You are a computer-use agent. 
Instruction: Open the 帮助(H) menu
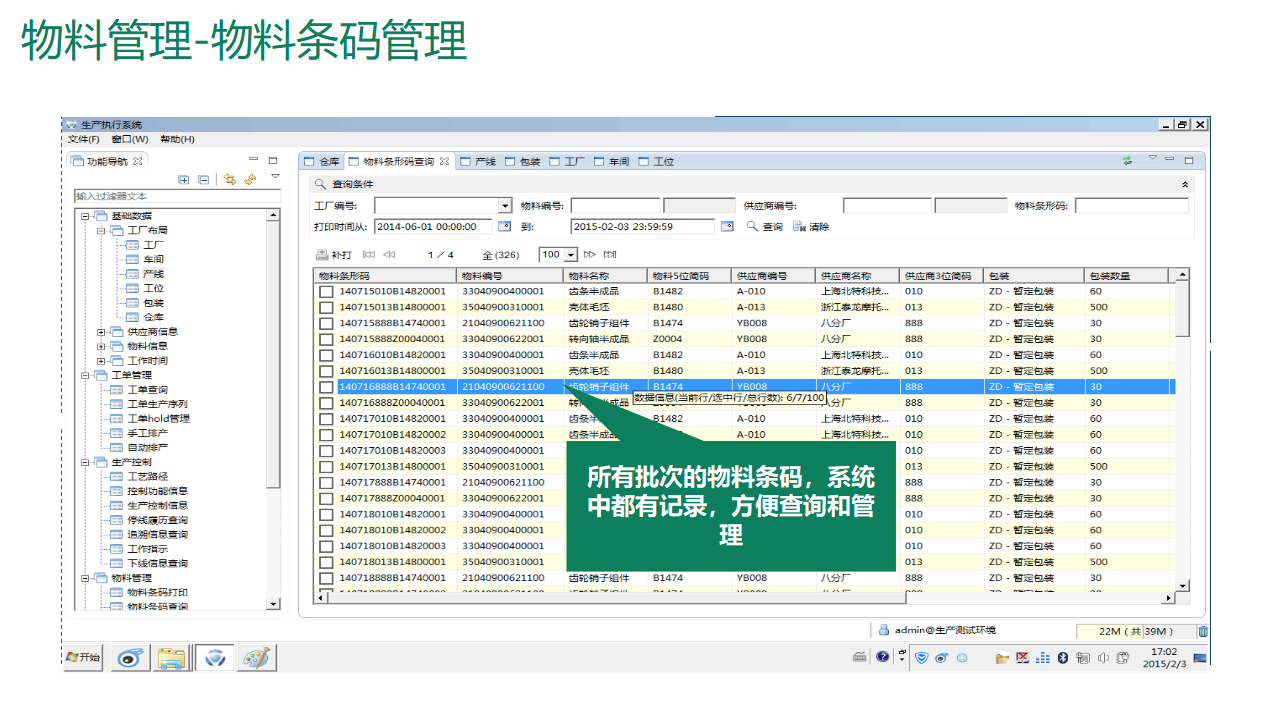(177, 139)
